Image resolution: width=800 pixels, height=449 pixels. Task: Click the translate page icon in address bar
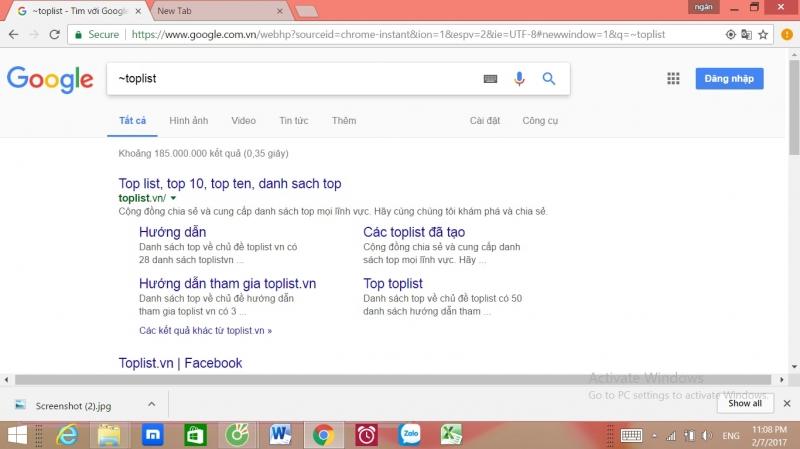pos(746,34)
